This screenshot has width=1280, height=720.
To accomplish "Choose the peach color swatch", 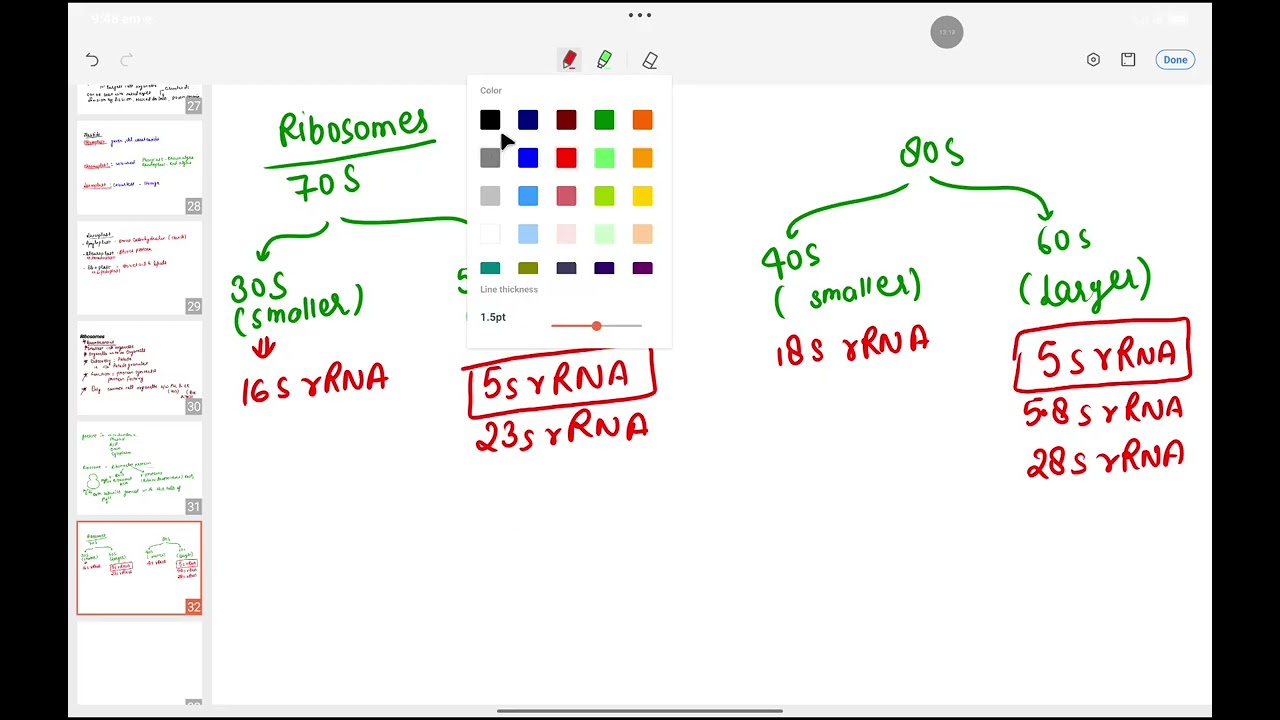I will coord(642,234).
